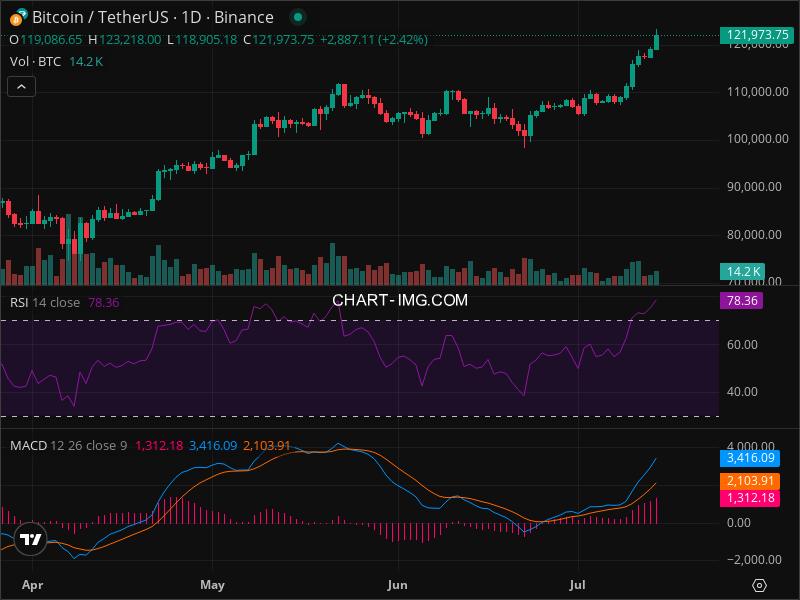Click the blue MACD axis tag 3,416.09
800x600 pixels.
coord(750,458)
